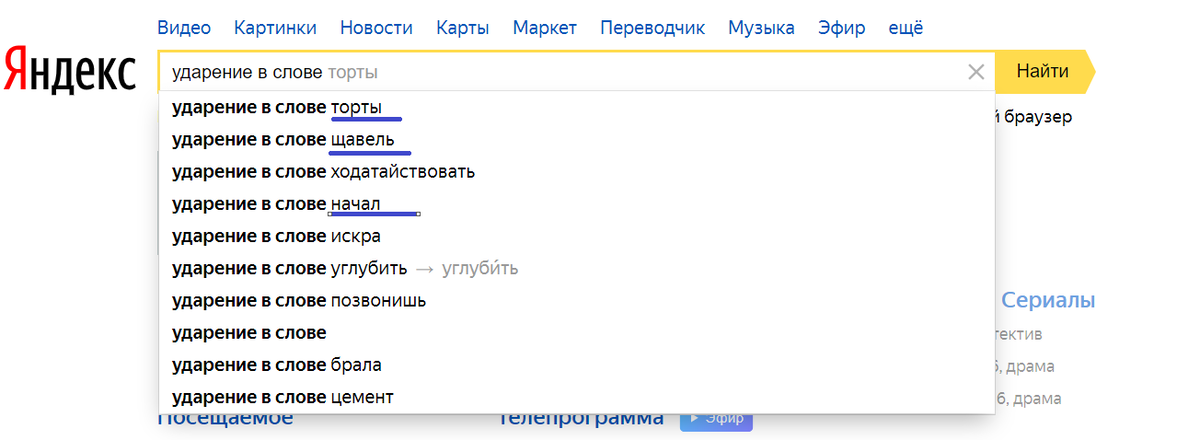The image size is (1200, 440).
Task: Clear the search query with the X icon
Action: (x=976, y=72)
